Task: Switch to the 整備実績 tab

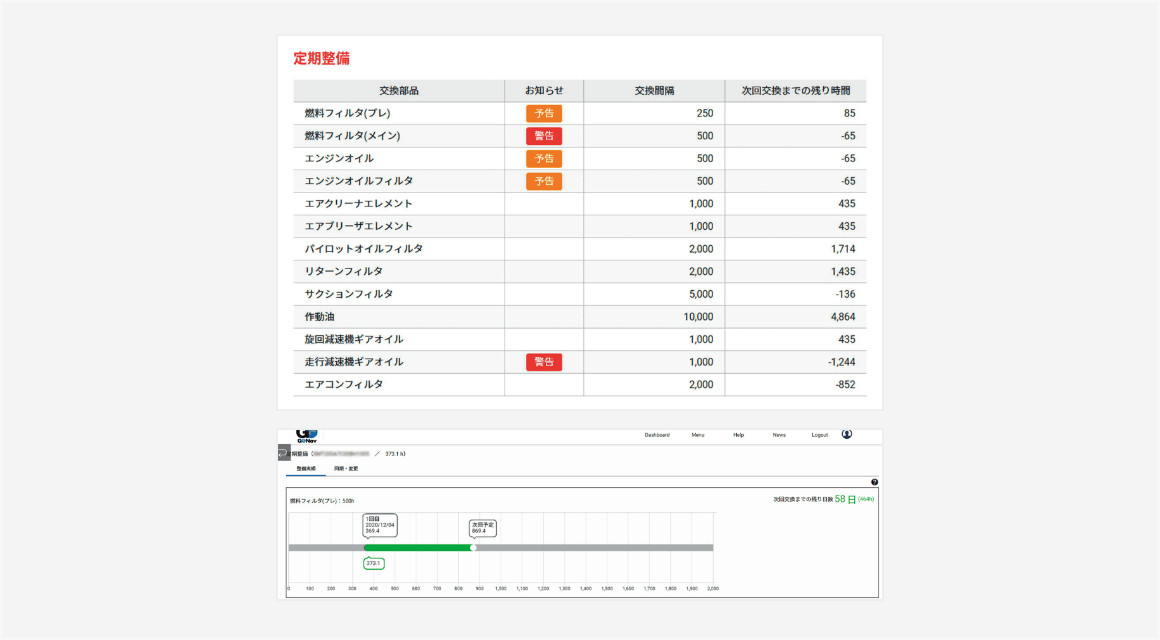Action: tap(305, 467)
